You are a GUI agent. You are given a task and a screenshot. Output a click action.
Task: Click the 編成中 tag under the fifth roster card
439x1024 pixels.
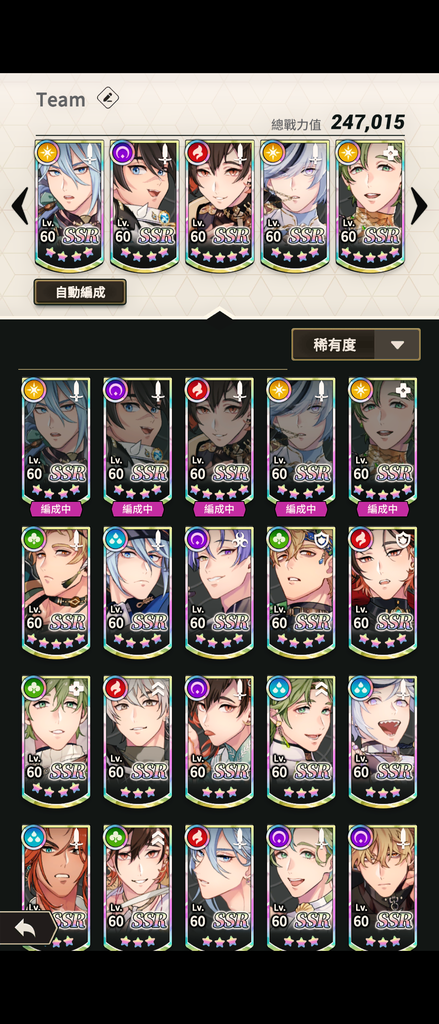click(x=382, y=509)
